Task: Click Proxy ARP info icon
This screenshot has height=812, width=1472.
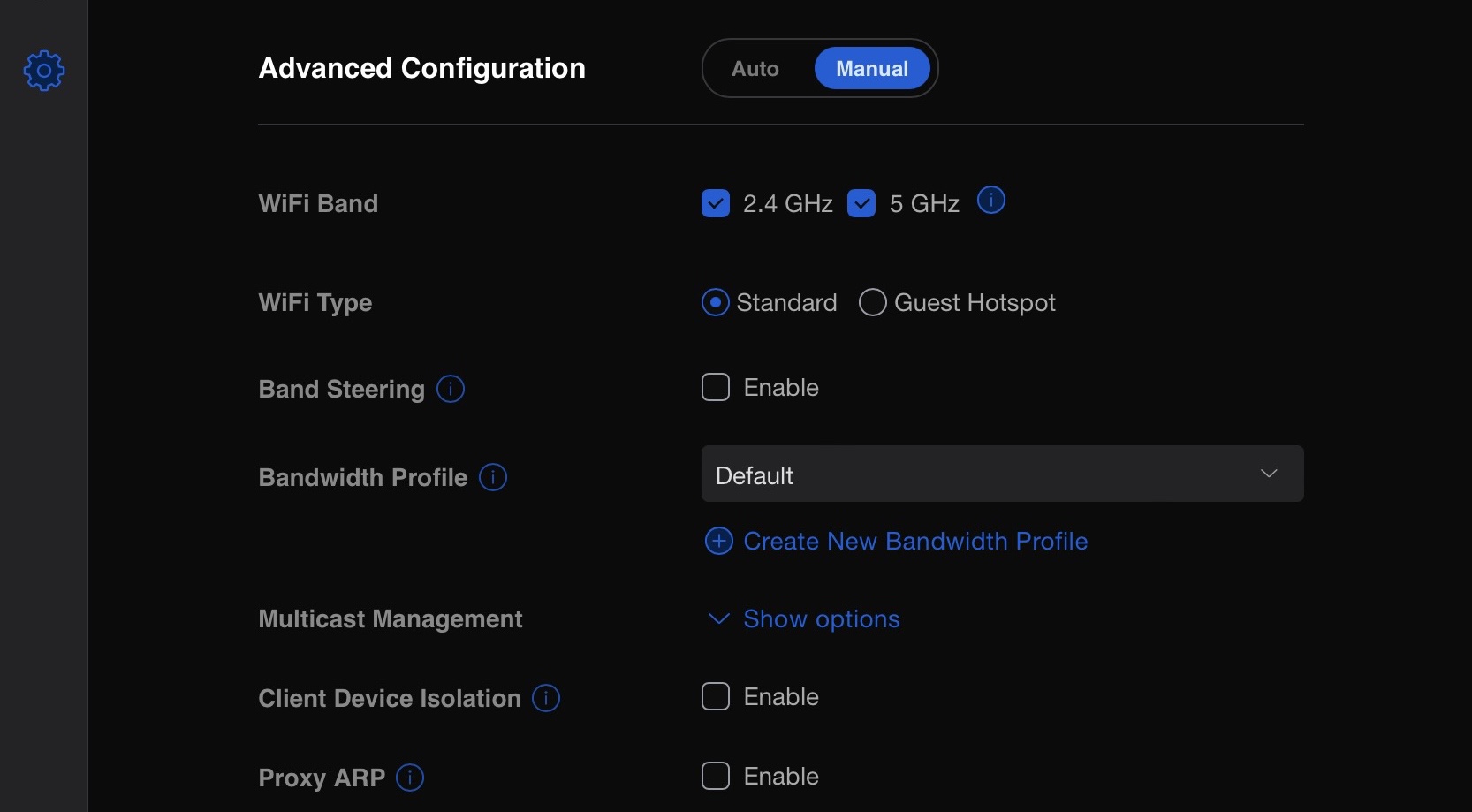Action: [410, 778]
